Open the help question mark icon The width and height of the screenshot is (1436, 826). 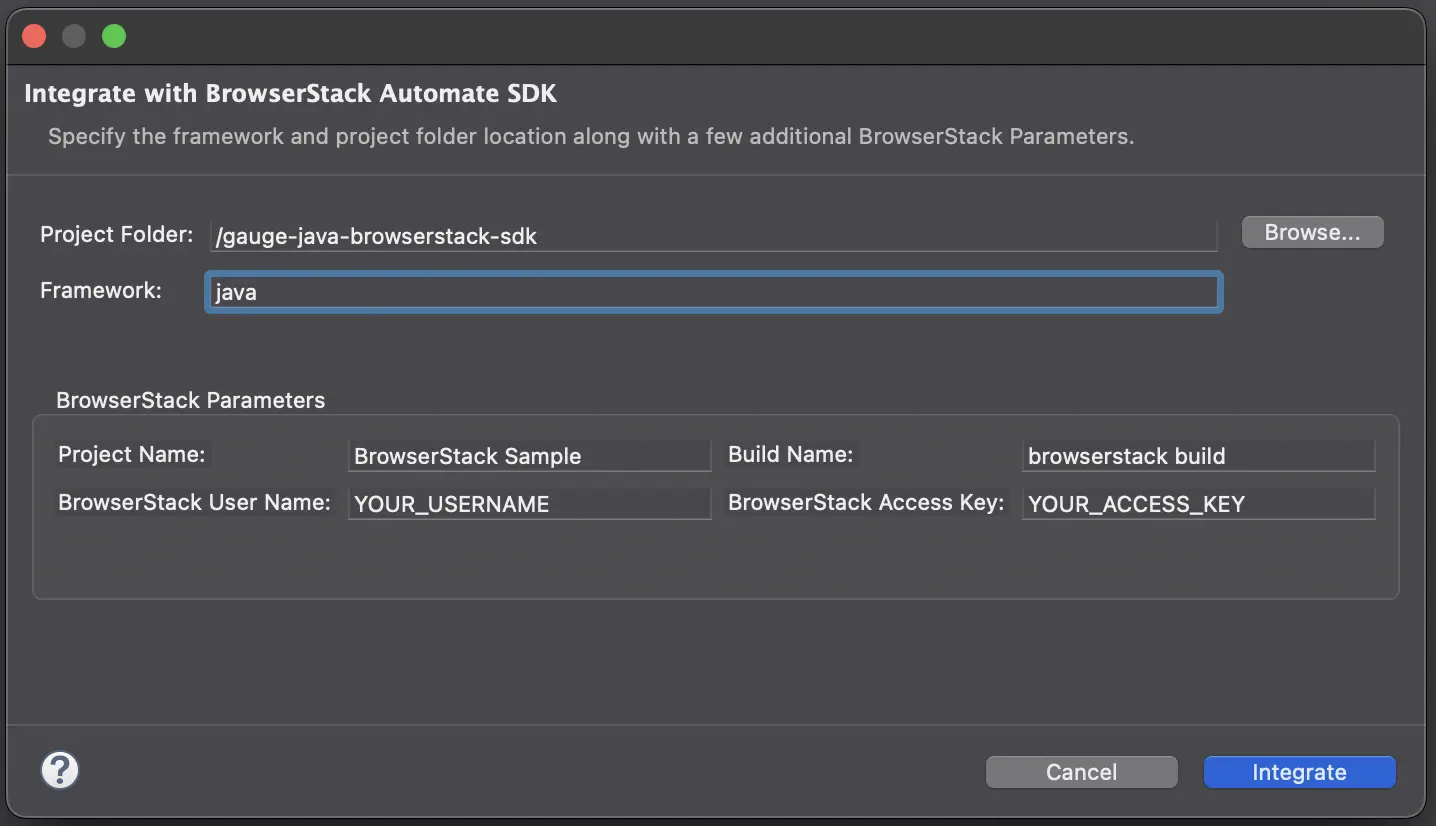(60, 770)
